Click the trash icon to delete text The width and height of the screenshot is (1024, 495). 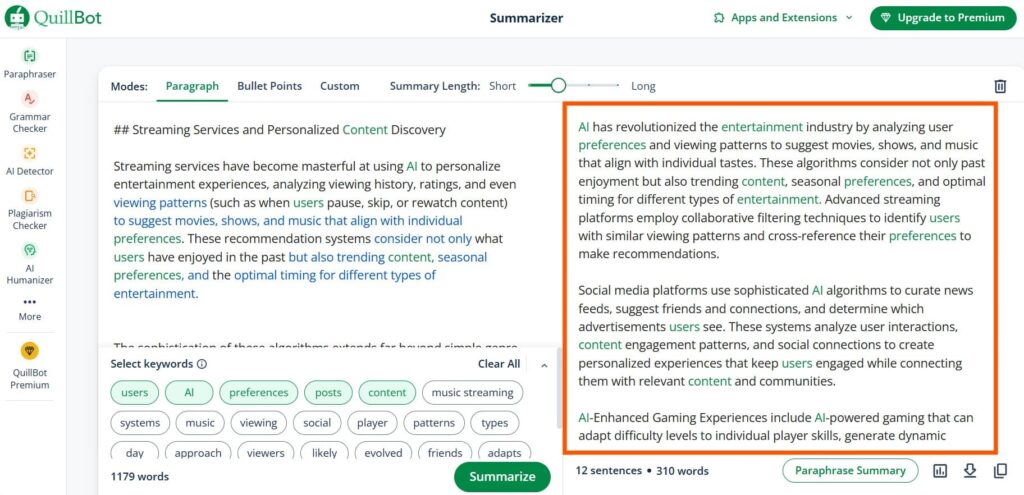1000,86
